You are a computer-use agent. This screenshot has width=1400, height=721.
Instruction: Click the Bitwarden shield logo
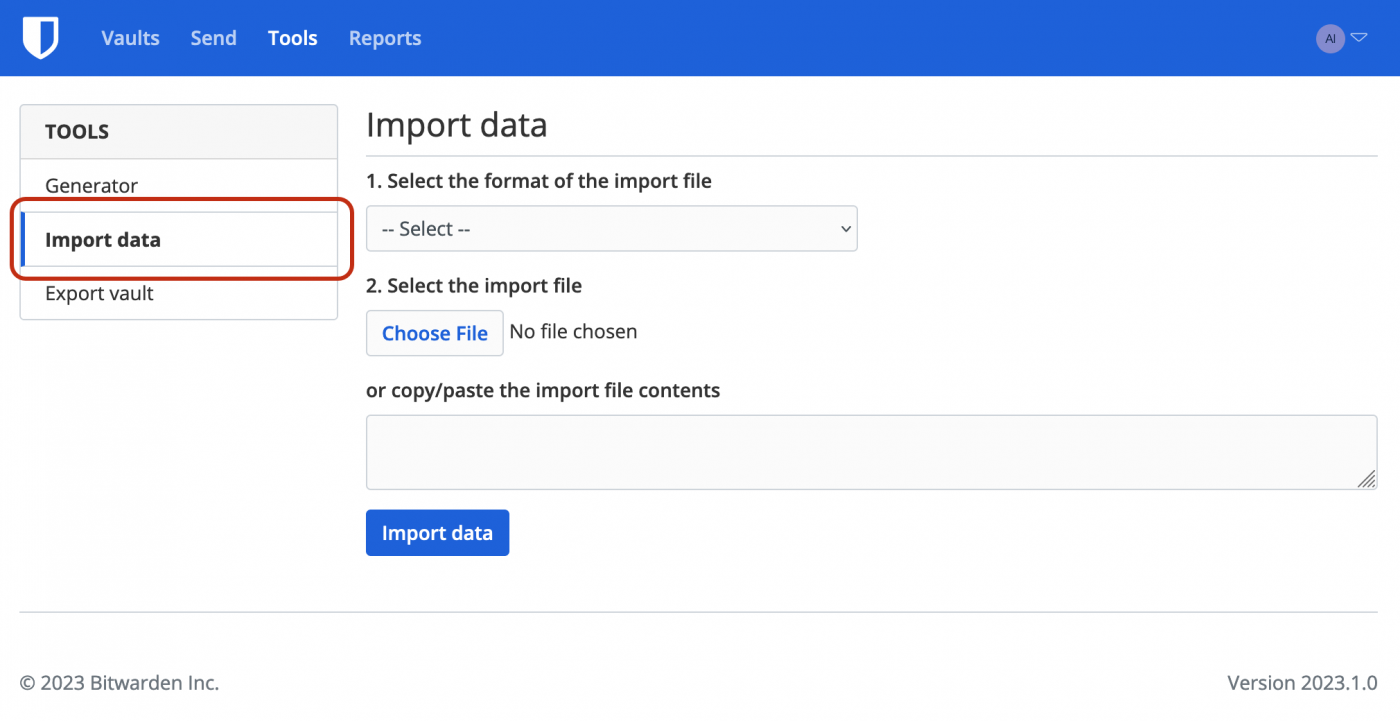(41, 38)
